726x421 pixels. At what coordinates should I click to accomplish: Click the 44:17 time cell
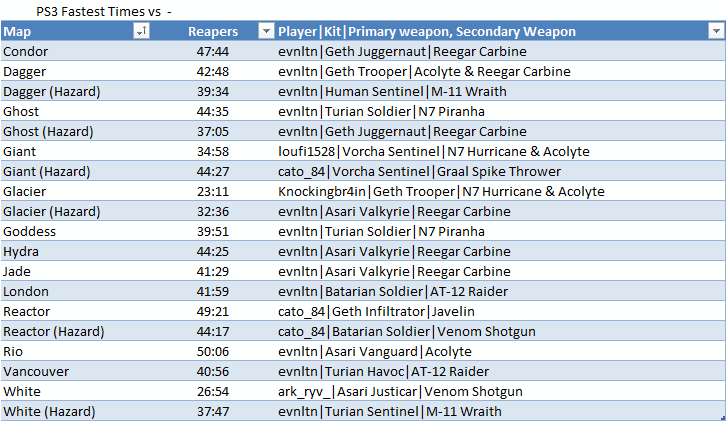point(213,331)
